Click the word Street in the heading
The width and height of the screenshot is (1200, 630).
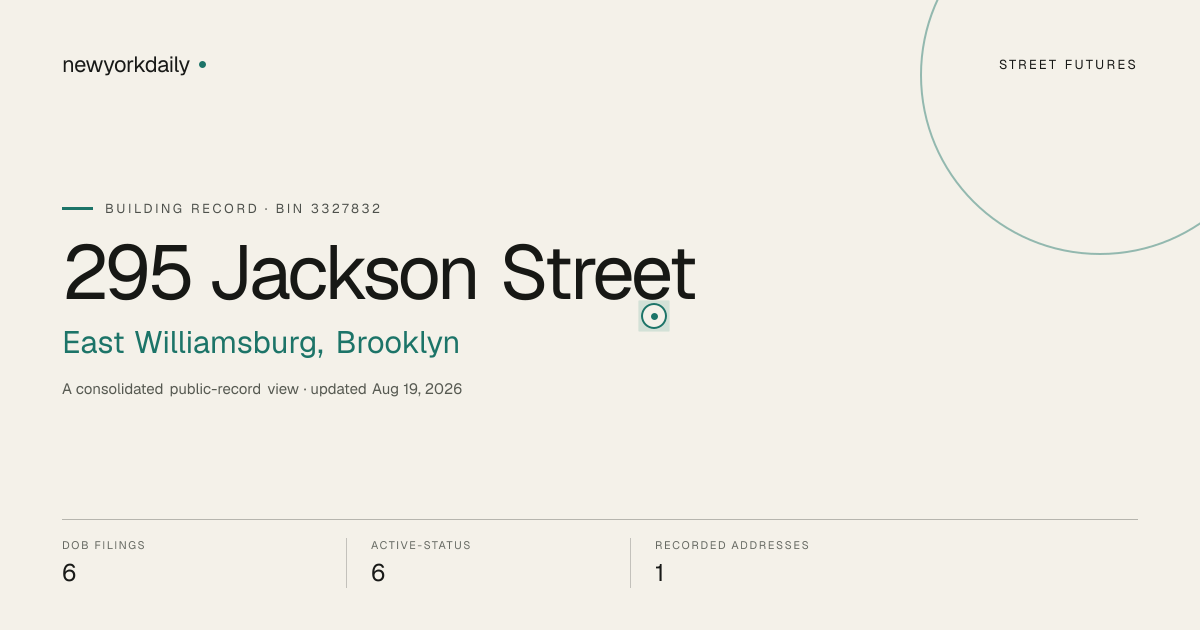click(598, 272)
